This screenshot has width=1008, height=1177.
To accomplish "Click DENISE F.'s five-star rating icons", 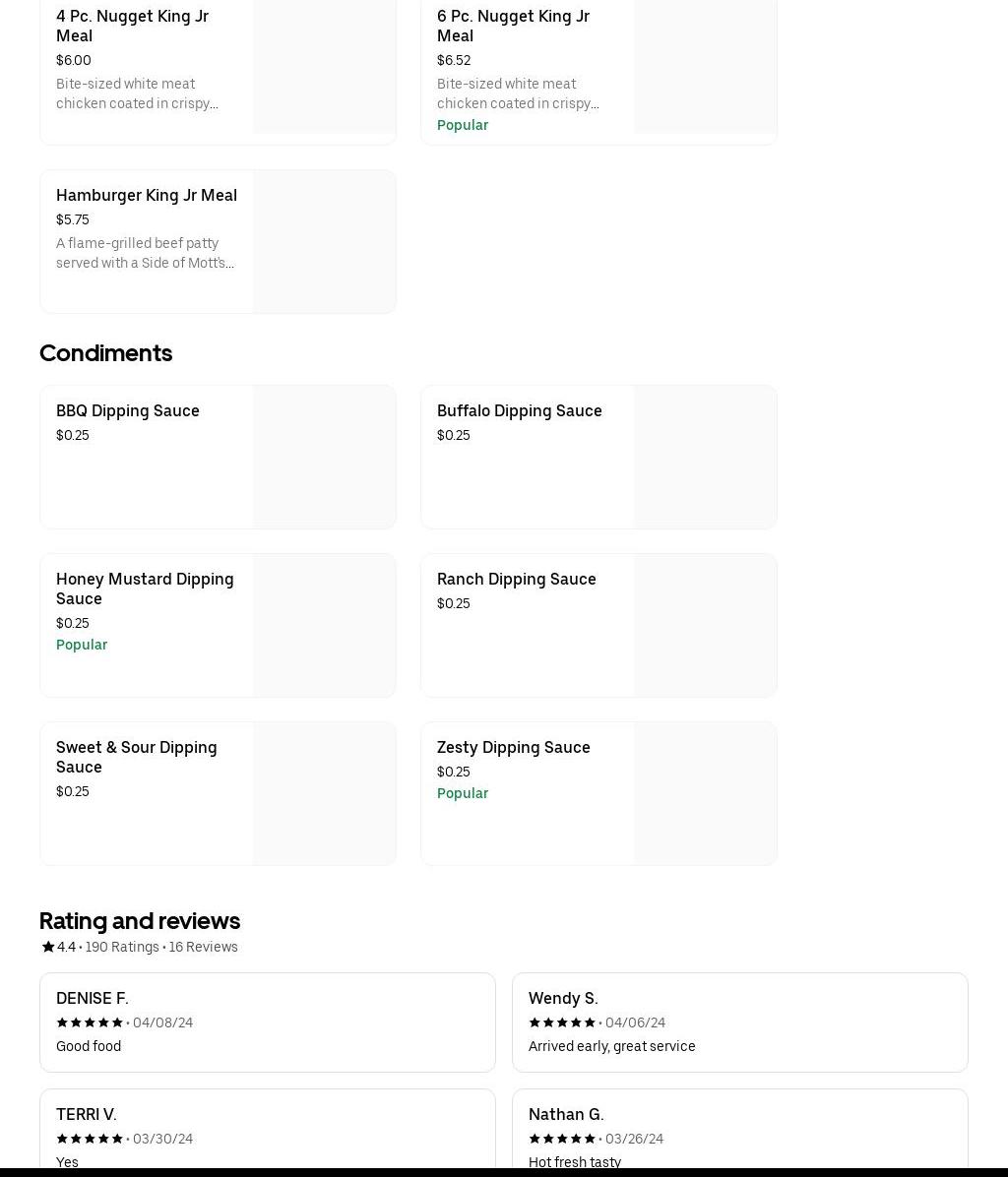I will coord(90,1022).
